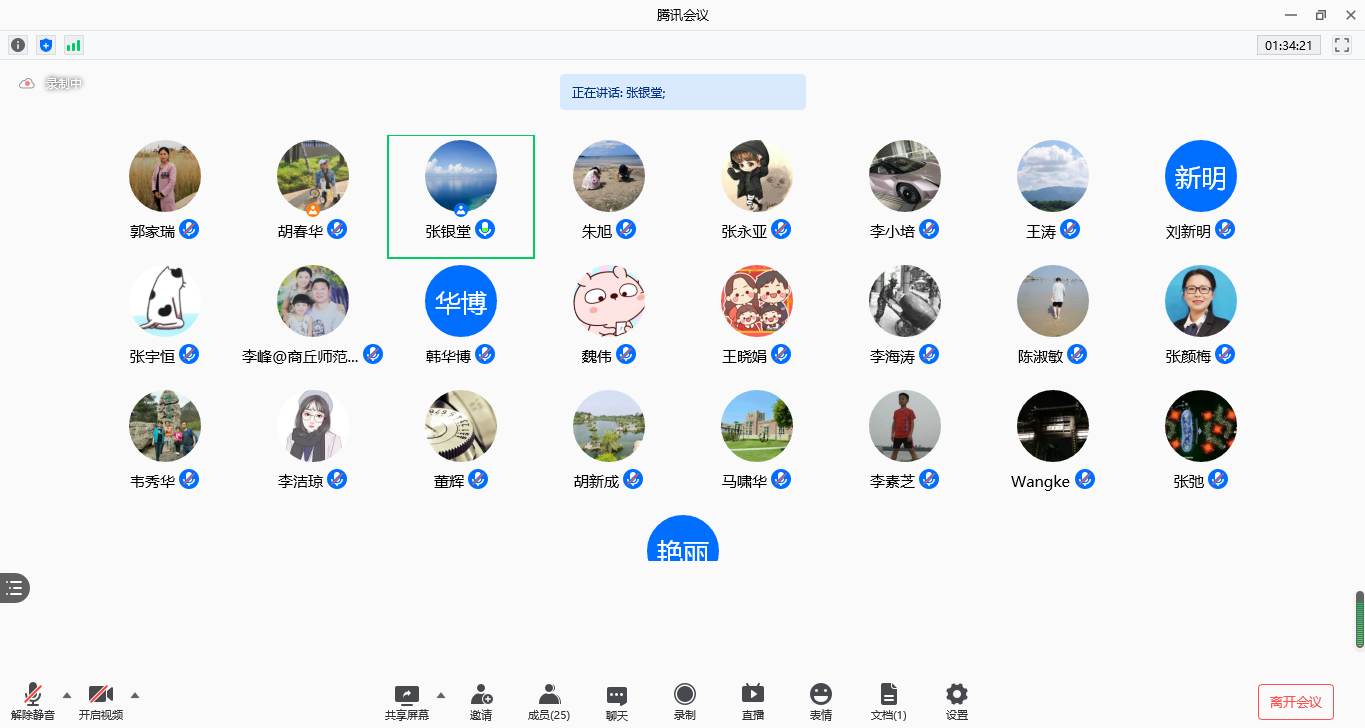Expand video options arrow beside 开启视频
Image resolution: width=1365 pixels, height=728 pixels.
coord(135,695)
